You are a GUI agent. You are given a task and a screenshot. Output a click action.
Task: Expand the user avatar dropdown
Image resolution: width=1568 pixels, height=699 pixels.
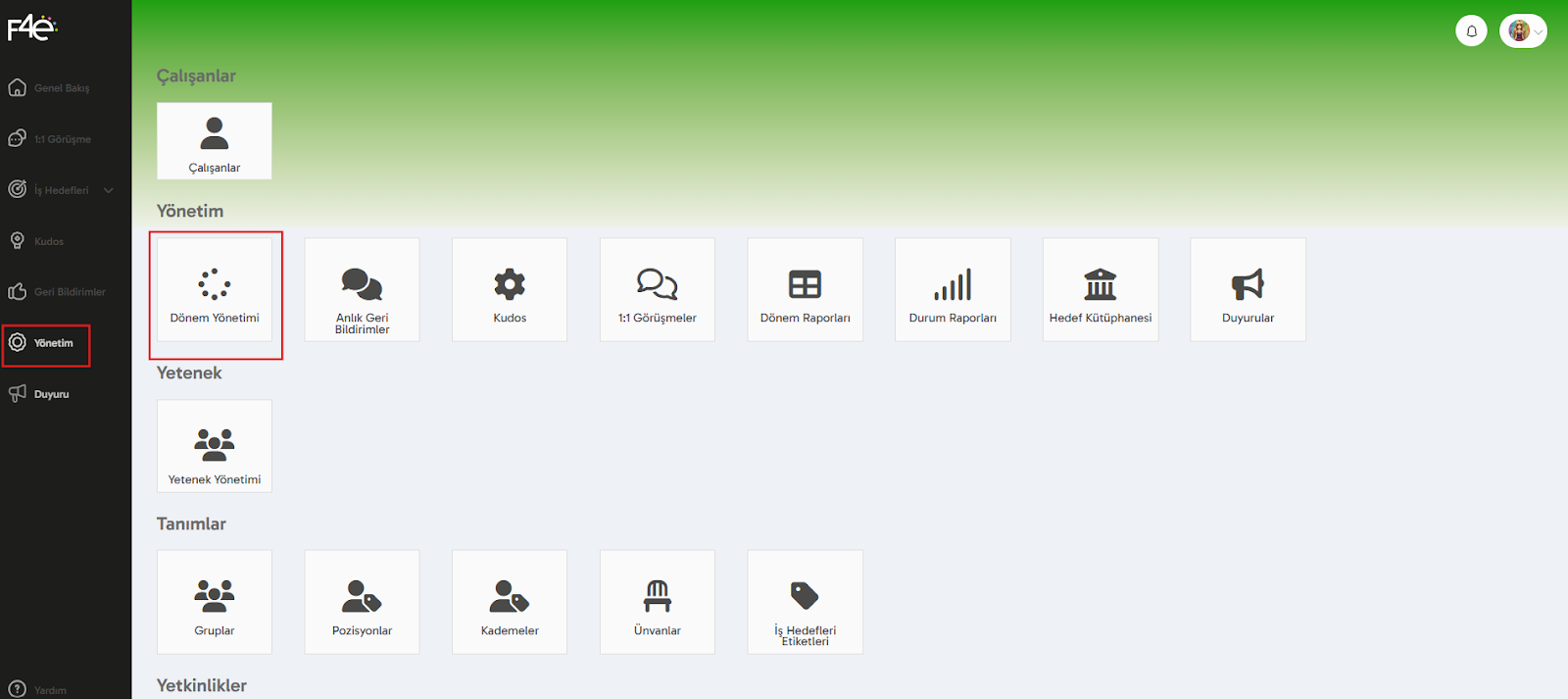(x=1523, y=31)
